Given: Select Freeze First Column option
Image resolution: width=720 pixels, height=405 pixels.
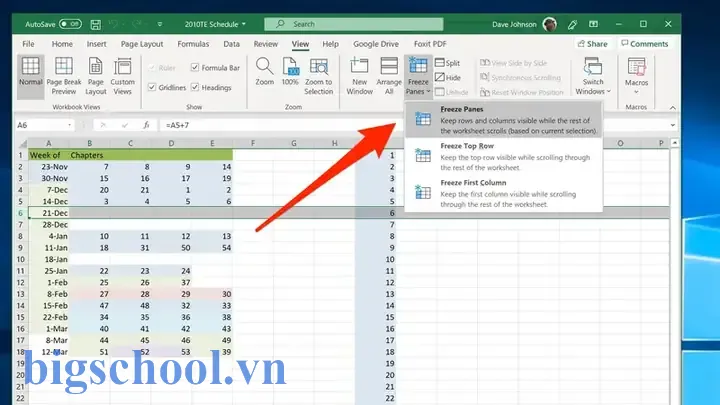Looking at the screenshot, I should point(504,193).
